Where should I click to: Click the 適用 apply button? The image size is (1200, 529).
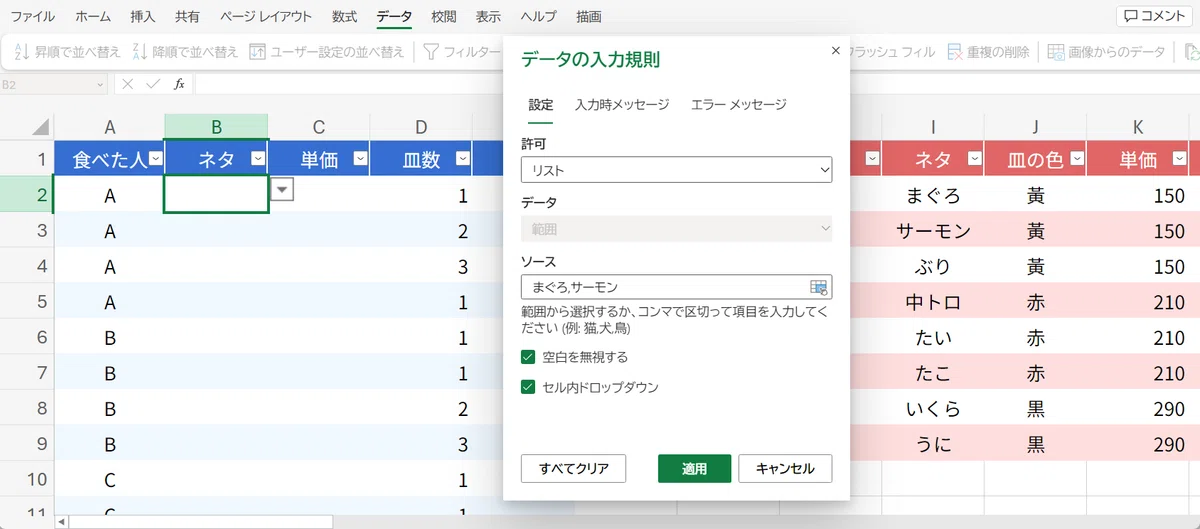pyautogui.click(x=694, y=468)
